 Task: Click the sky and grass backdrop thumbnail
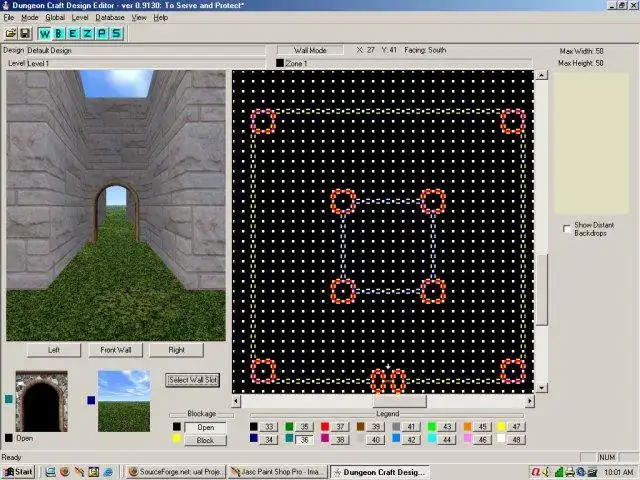click(x=124, y=401)
